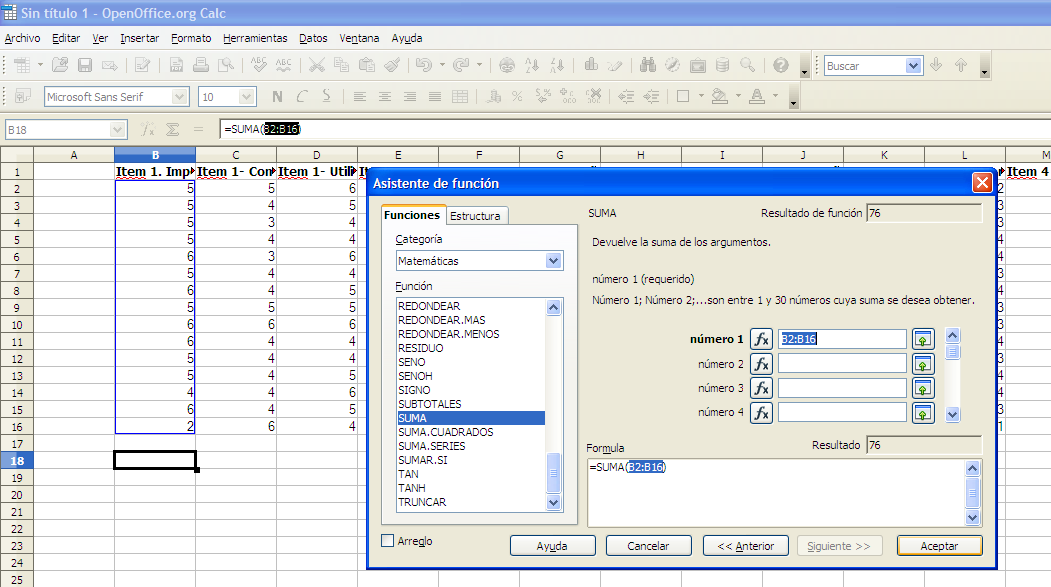Click the shrink button beside número 4 field
1051x587 pixels.
923,413
